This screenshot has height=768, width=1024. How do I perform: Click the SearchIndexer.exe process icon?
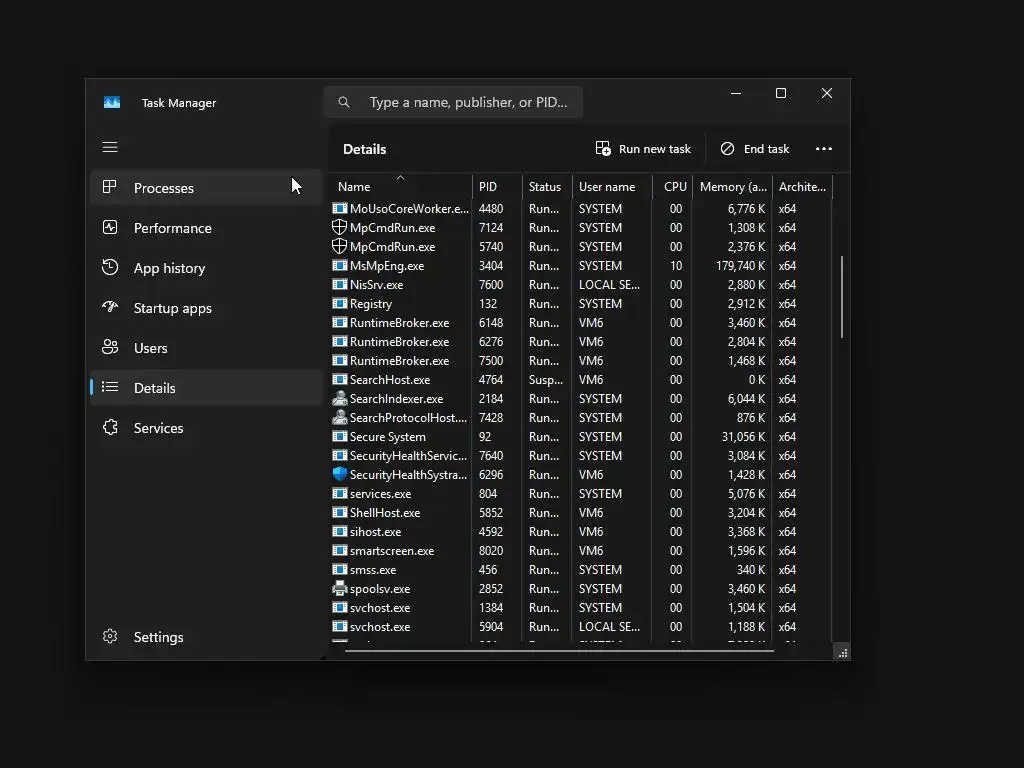tap(340, 398)
